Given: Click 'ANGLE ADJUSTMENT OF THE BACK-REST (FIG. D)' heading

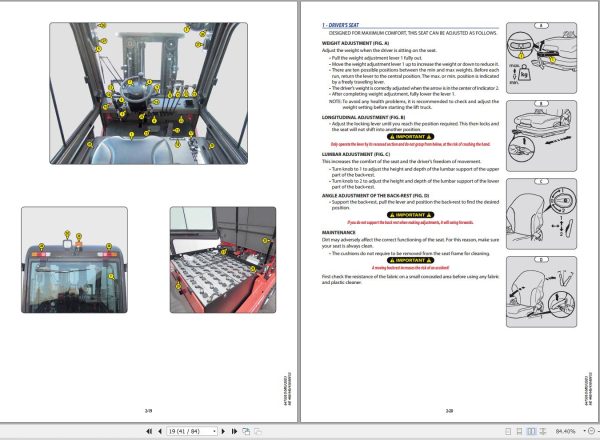Looking at the screenshot, I should [375, 195].
